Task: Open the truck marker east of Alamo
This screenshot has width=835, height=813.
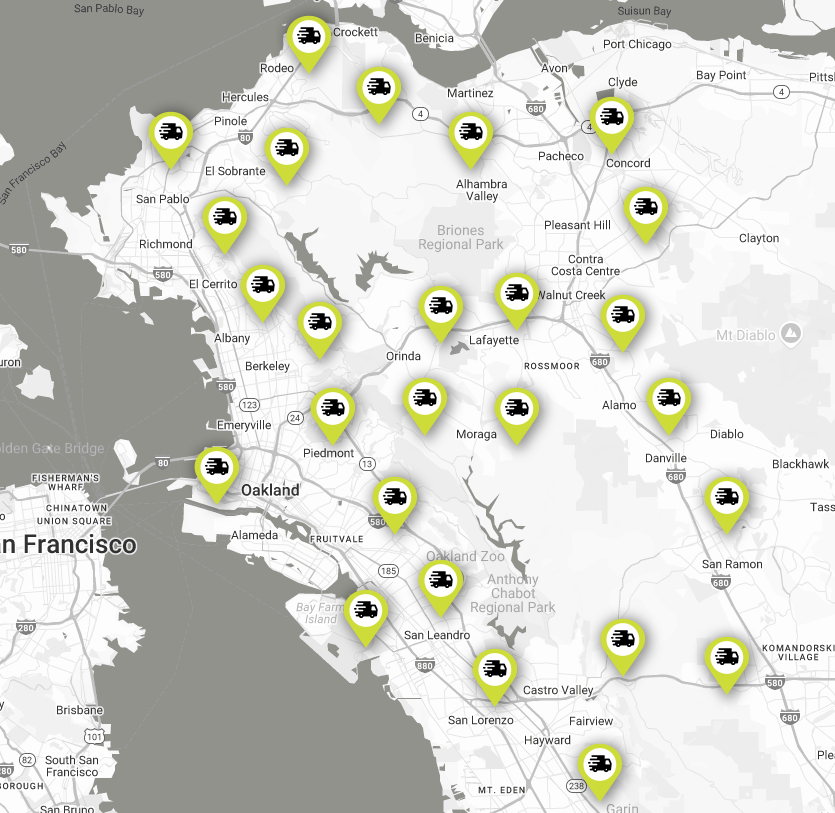Action: tap(668, 400)
